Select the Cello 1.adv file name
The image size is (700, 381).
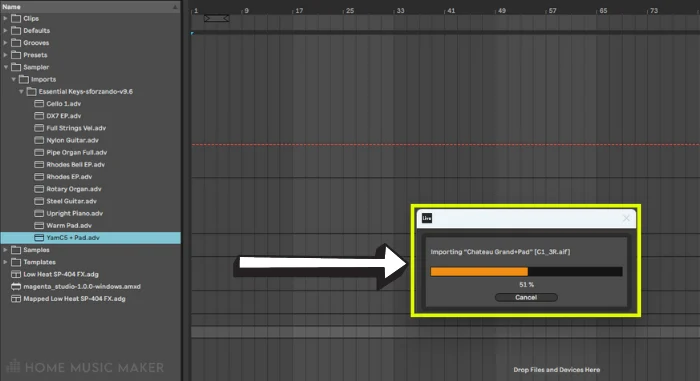pyautogui.click(x=64, y=104)
